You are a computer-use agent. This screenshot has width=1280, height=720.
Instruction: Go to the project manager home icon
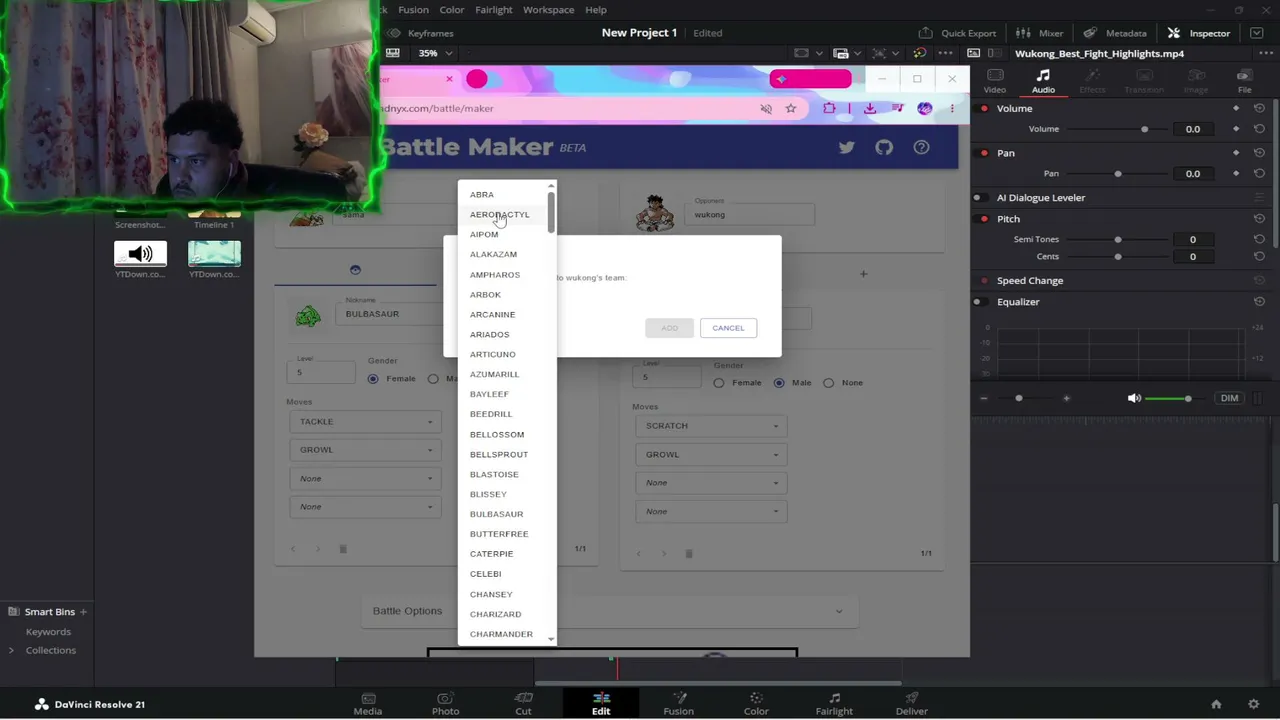(x=1216, y=704)
